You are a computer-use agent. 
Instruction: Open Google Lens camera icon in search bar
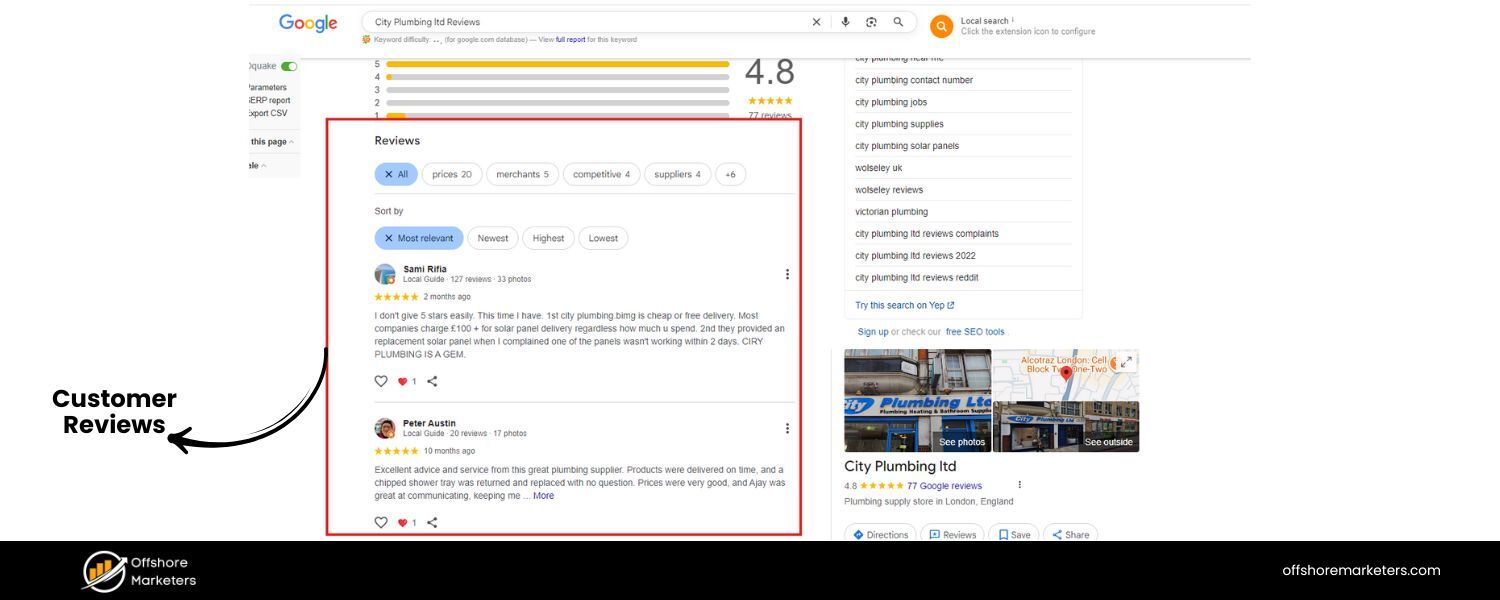870,21
